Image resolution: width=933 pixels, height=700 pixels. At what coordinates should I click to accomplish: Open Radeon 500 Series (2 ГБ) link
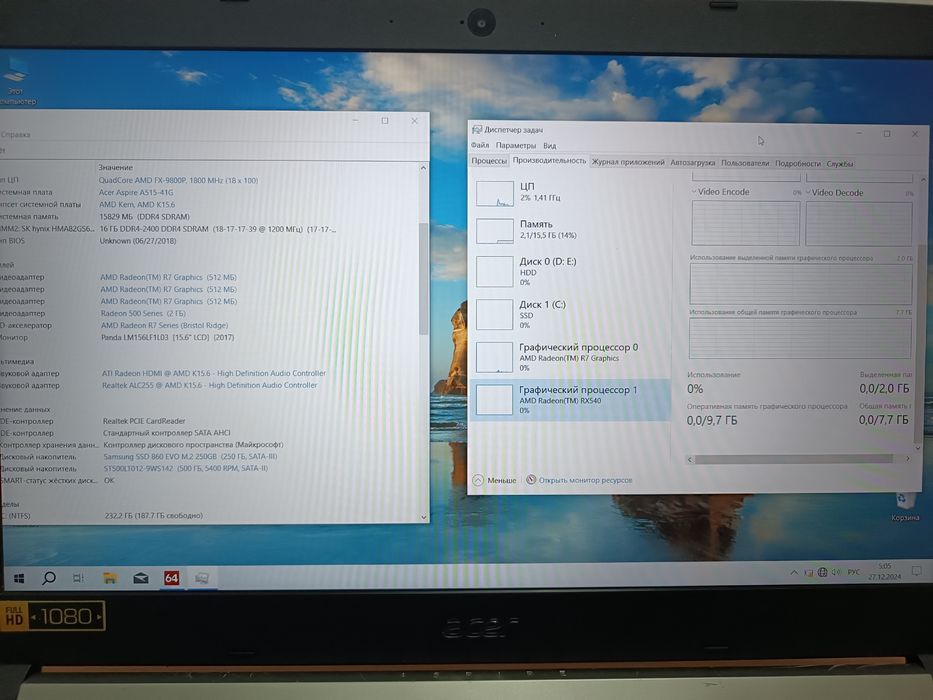pos(143,313)
